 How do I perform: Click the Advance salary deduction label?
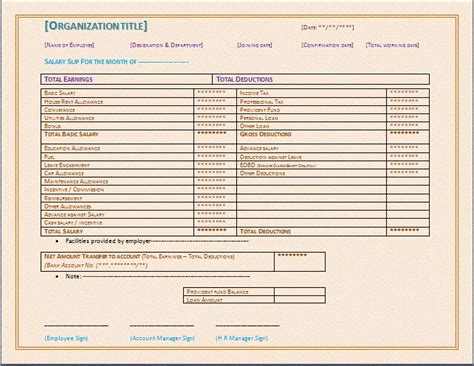click(259, 148)
